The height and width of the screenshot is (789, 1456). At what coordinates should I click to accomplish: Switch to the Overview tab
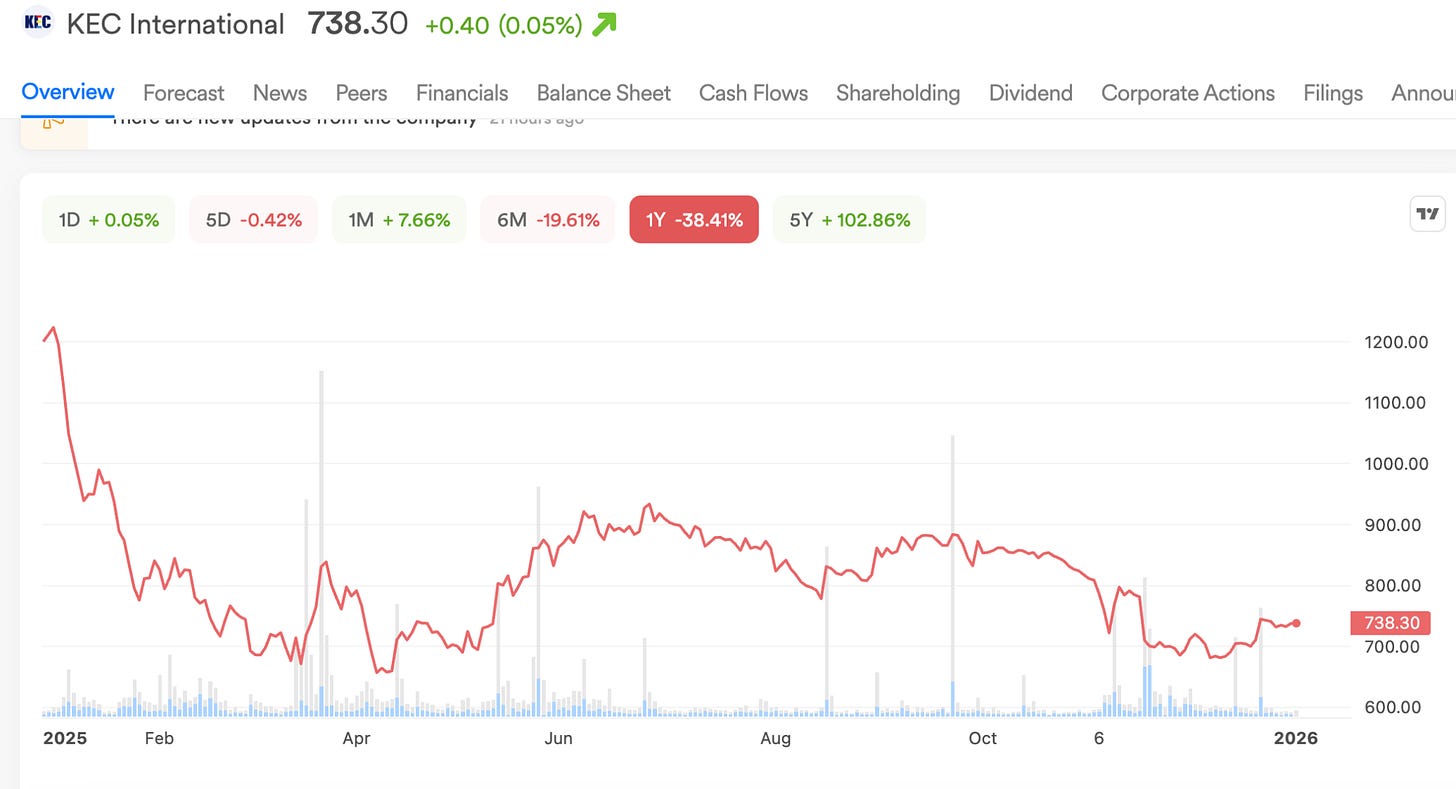click(68, 92)
